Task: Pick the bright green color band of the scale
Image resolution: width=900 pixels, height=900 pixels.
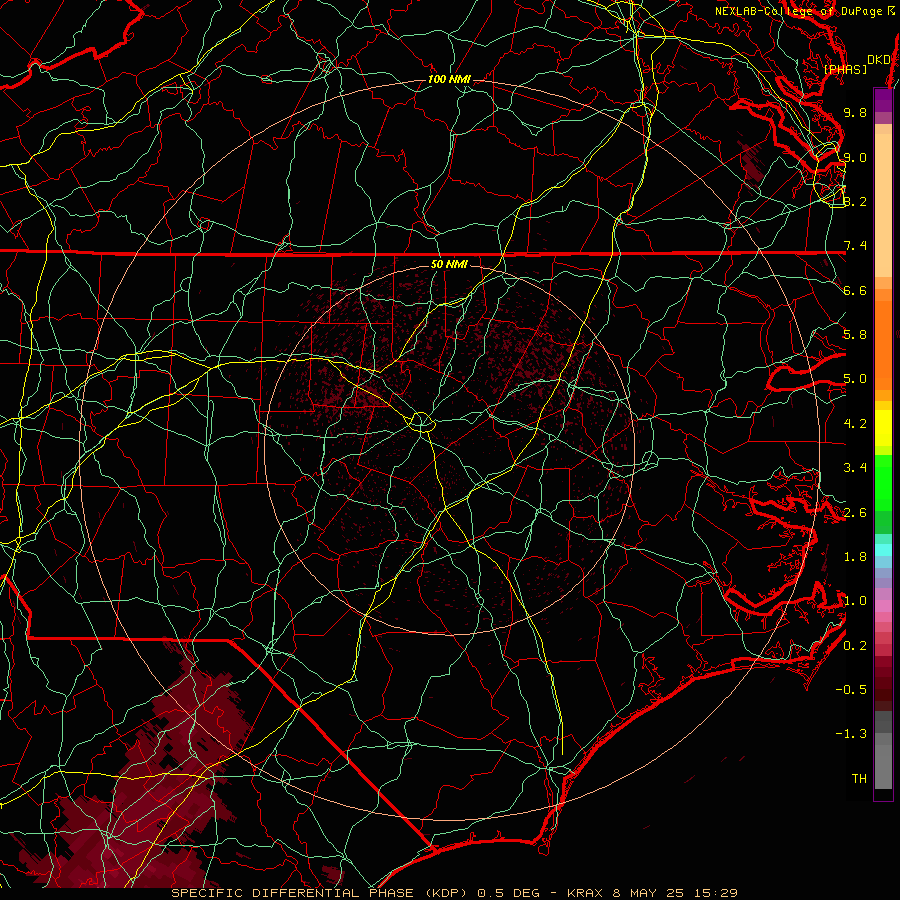Action: (x=883, y=481)
